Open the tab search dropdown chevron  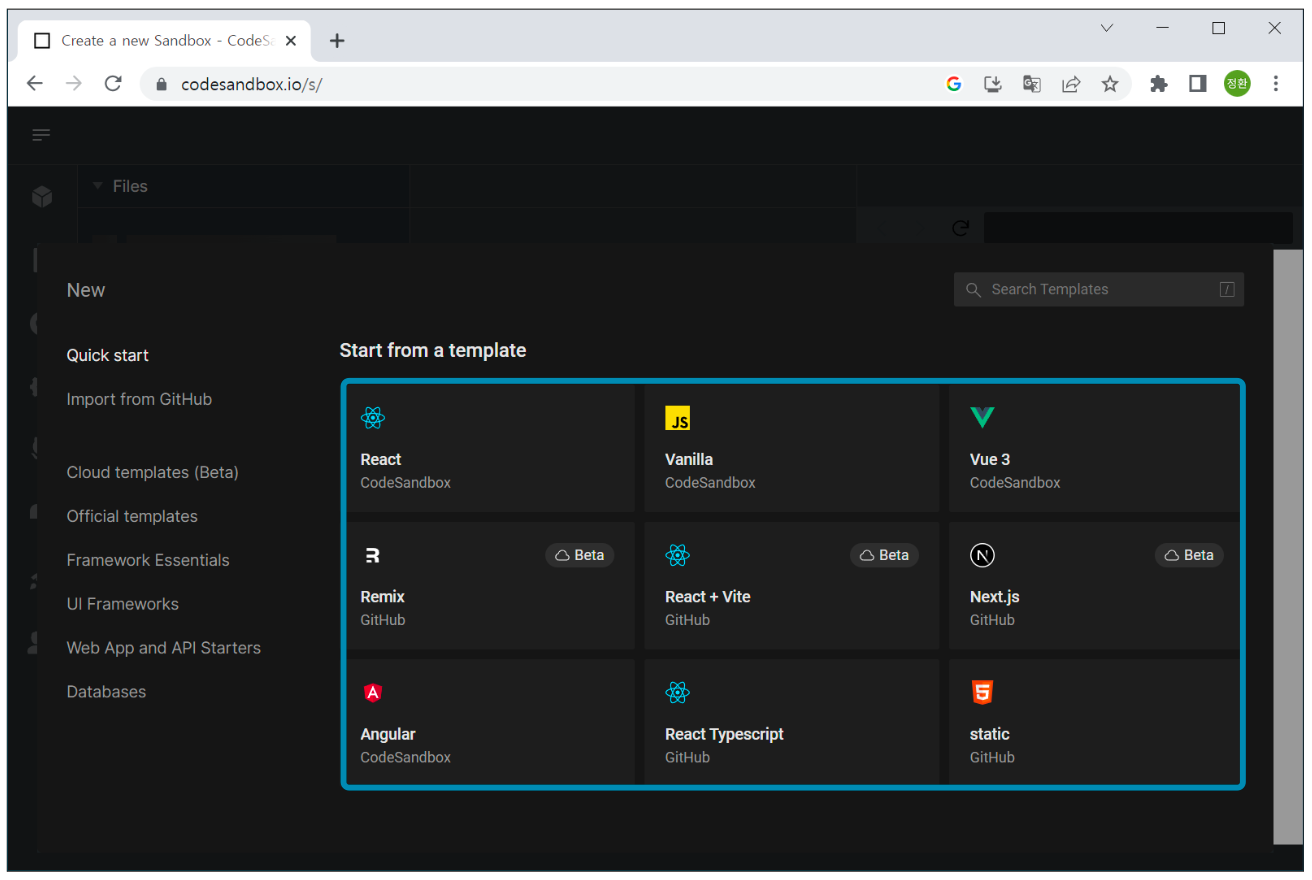coord(1107,28)
